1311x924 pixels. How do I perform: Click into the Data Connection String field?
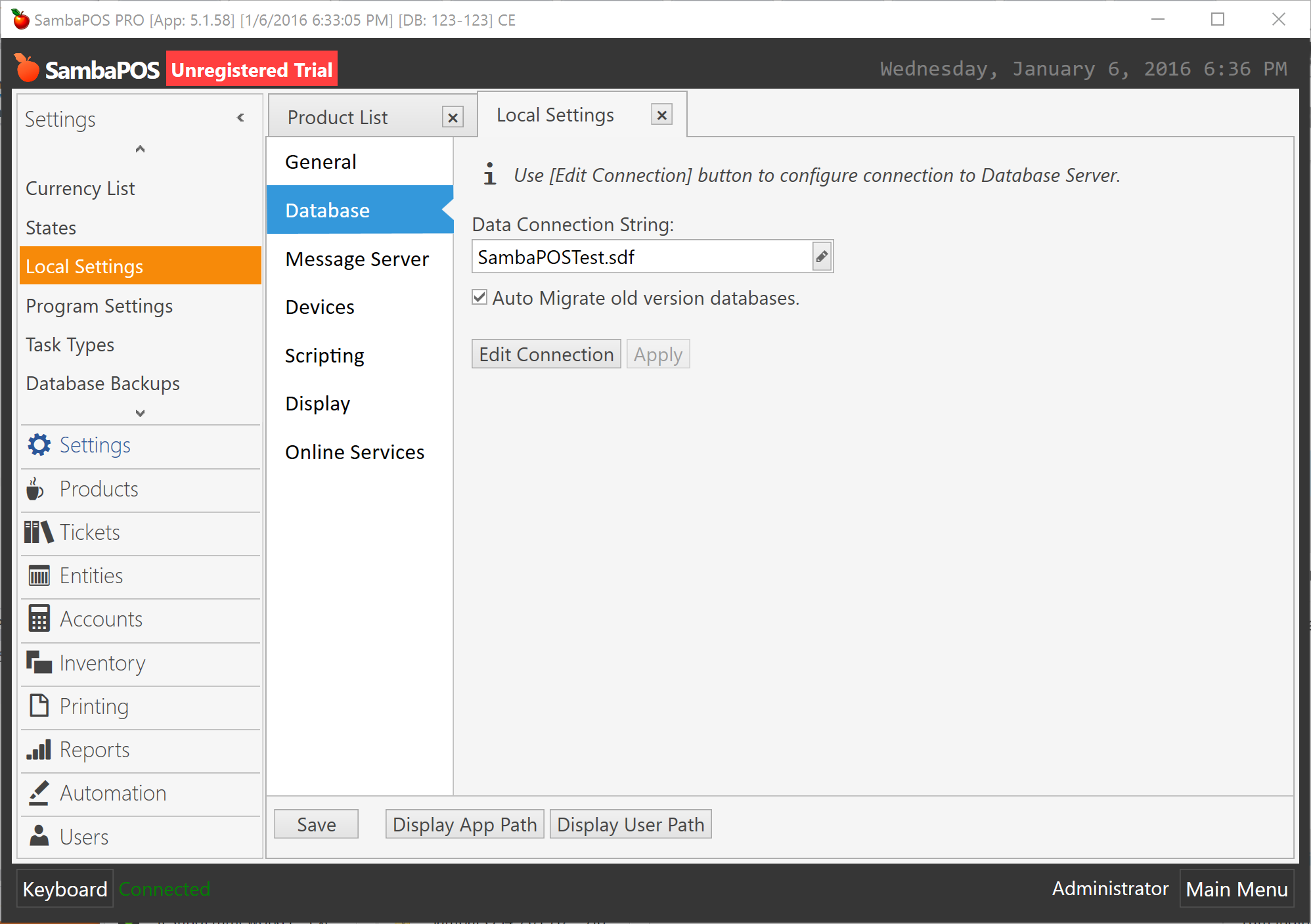(642, 257)
